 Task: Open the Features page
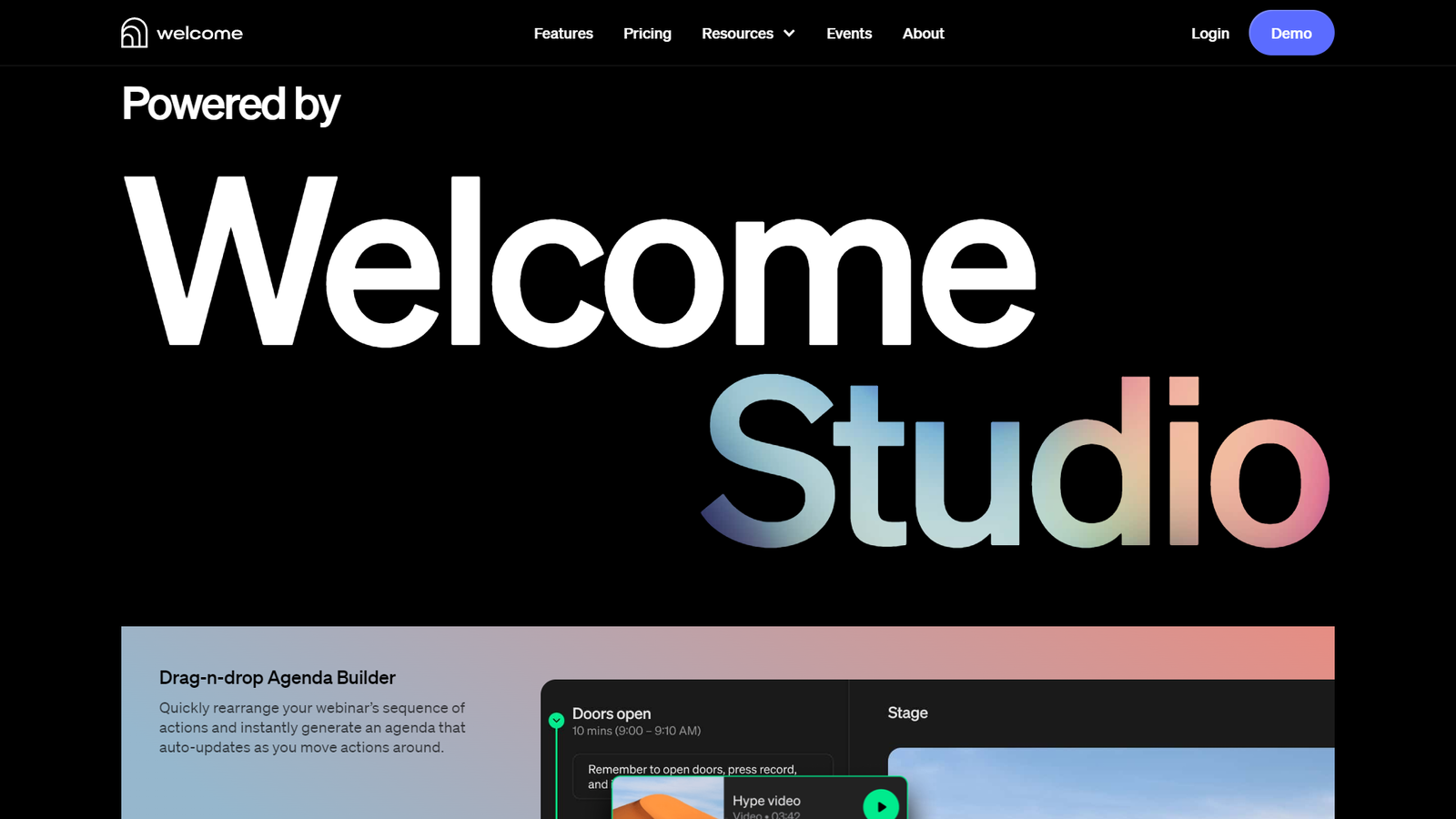pyautogui.click(x=562, y=34)
